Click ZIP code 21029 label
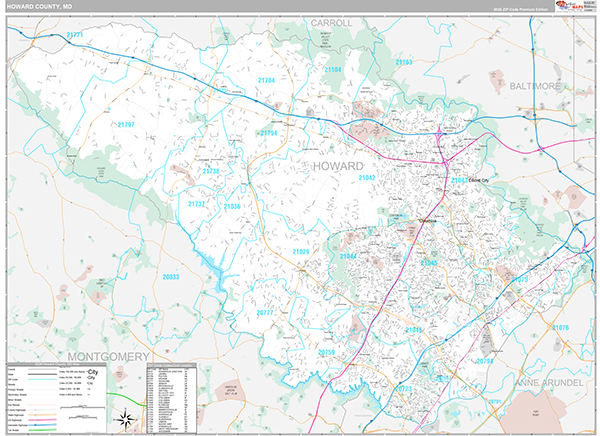This screenshot has height=436, width=600. click(x=300, y=252)
